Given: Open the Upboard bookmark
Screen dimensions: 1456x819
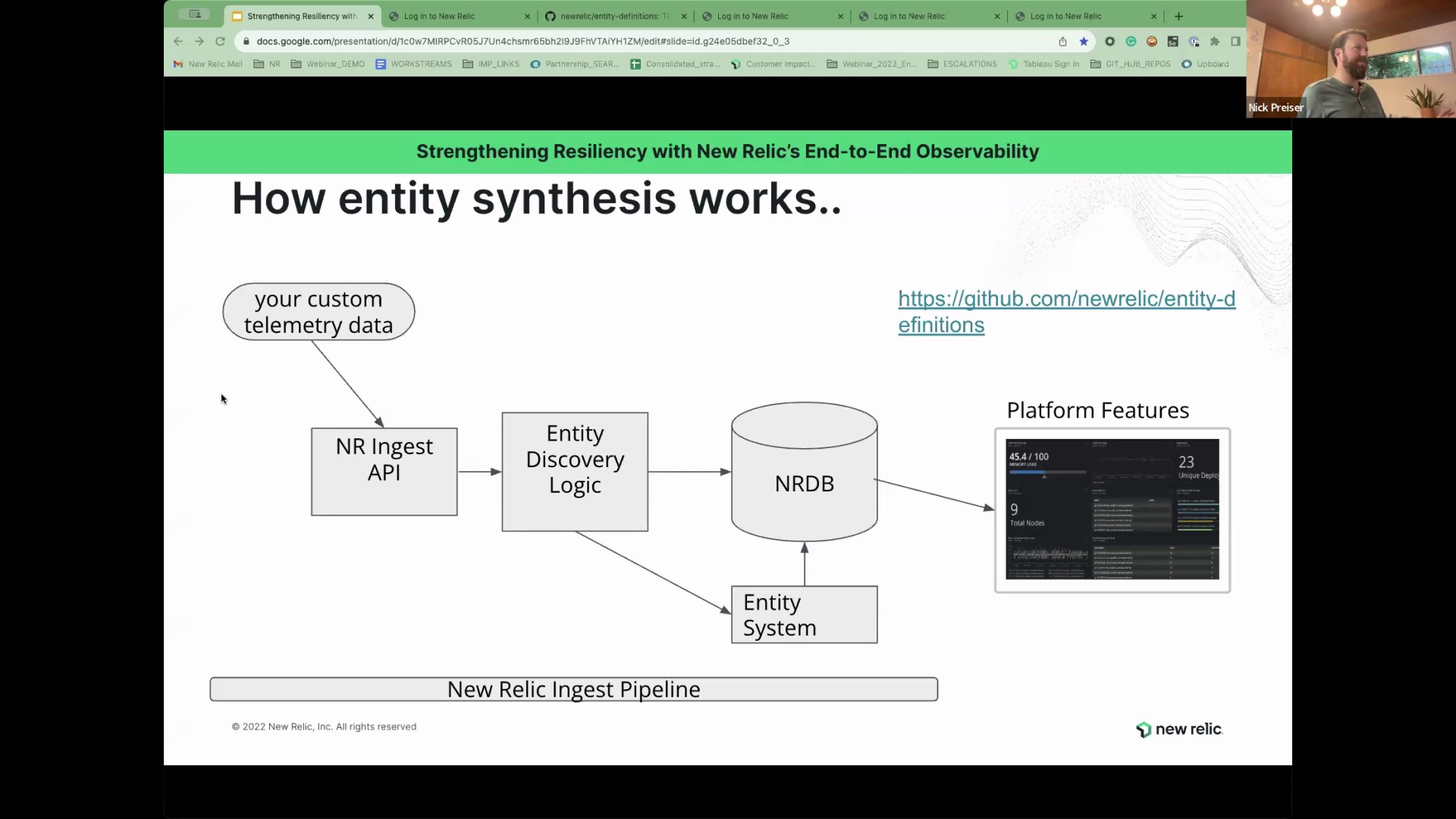Looking at the screenshot, I should pos(1206,64).
